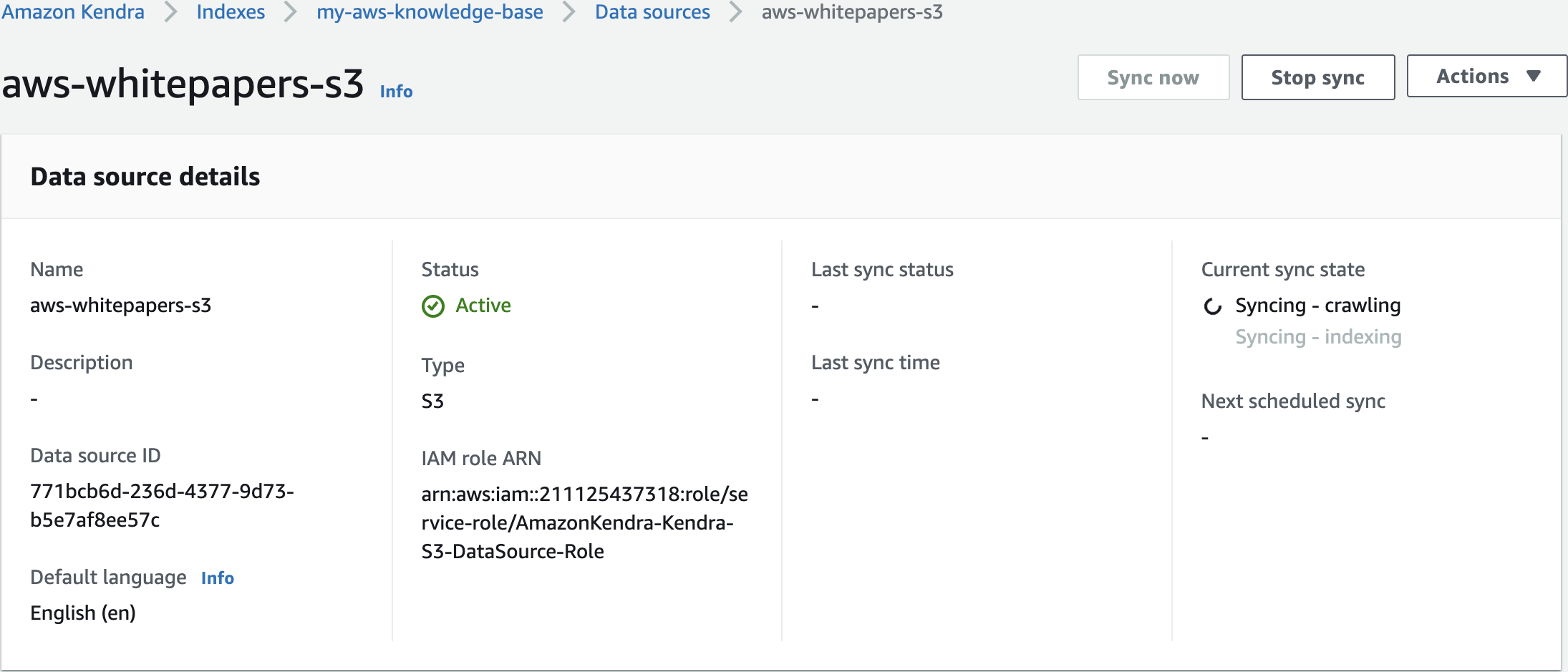The width and height of the screenshot is (1568, 672).
Task: Click the Sync now button
Action: click(x=1153, y=77)
